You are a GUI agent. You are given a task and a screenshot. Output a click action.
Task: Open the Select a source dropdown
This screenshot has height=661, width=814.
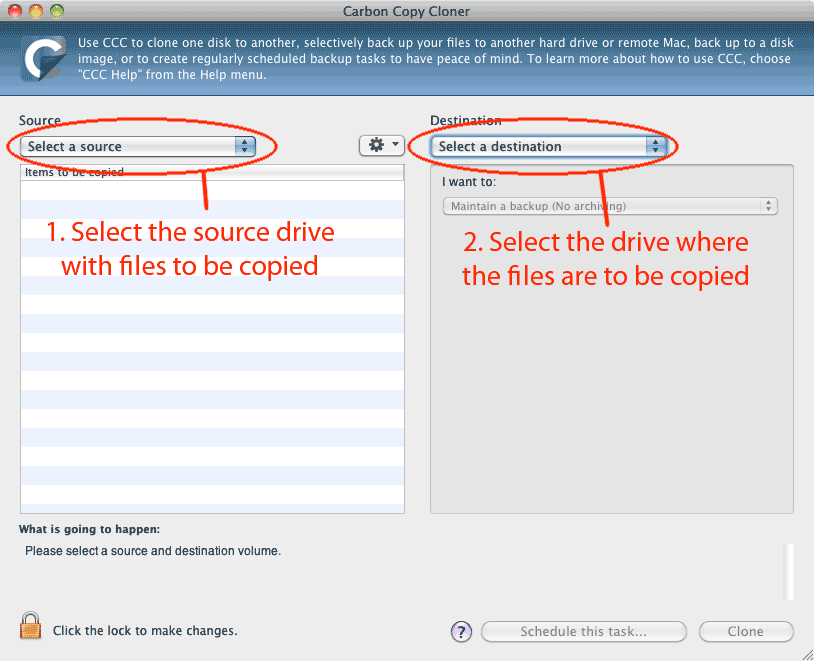(138, 146)
